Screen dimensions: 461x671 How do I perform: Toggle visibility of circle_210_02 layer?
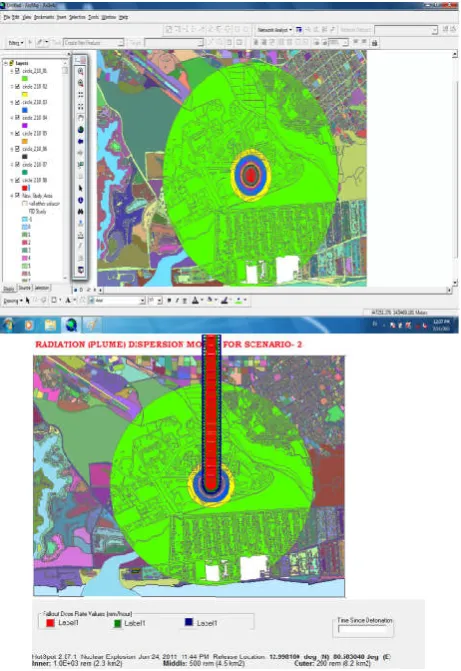(x=17, y=86)
